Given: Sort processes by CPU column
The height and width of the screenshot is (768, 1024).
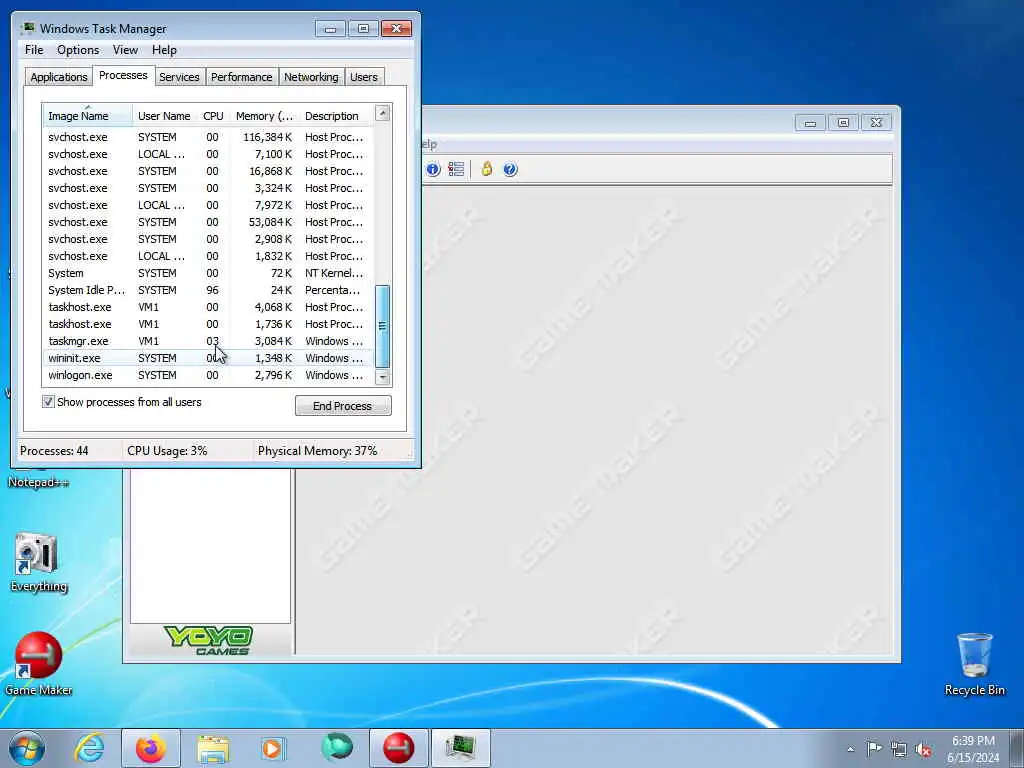Looking at the screenshot, I should (214, 116).
